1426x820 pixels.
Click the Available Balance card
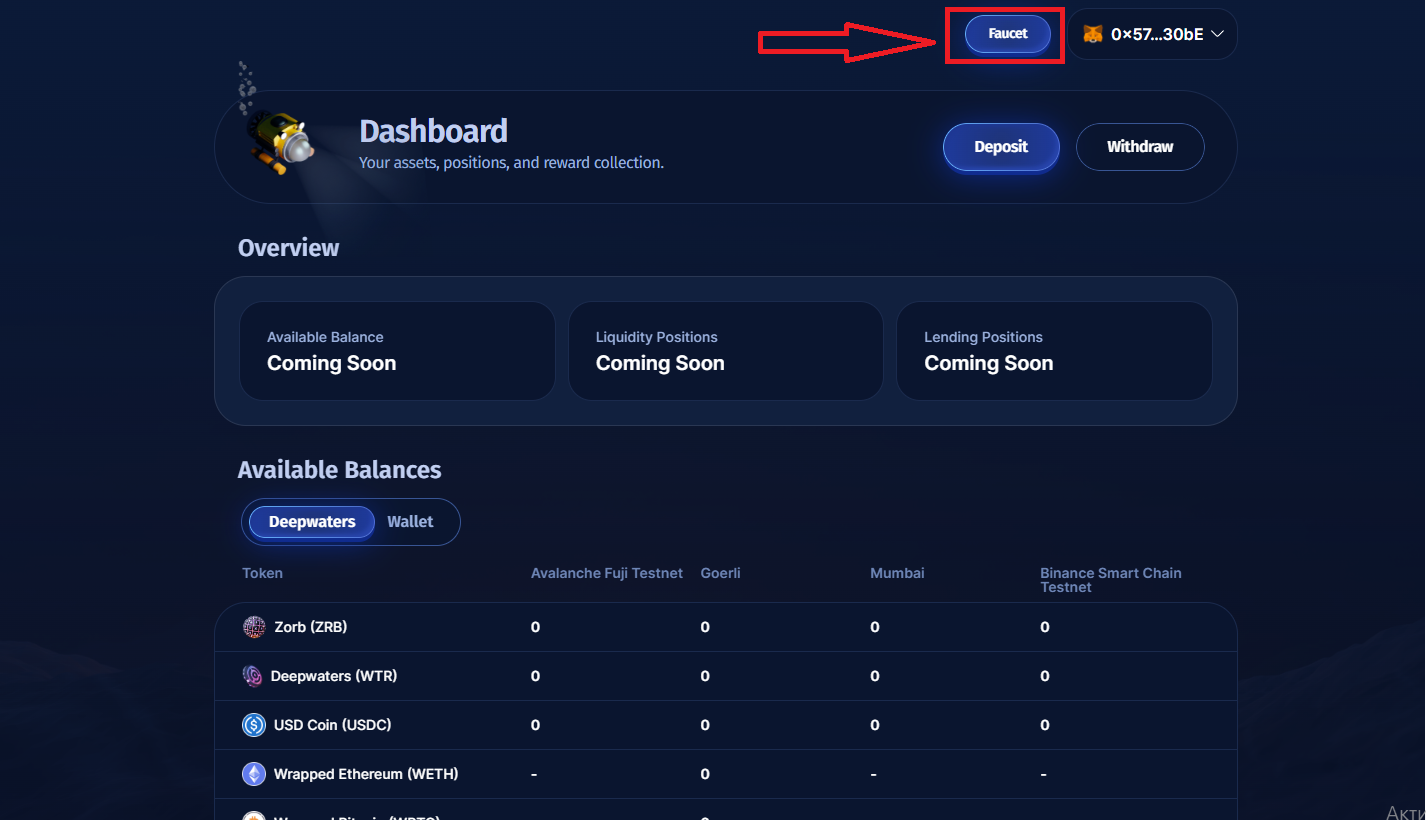pyautogui.click(x=397, y=351)
